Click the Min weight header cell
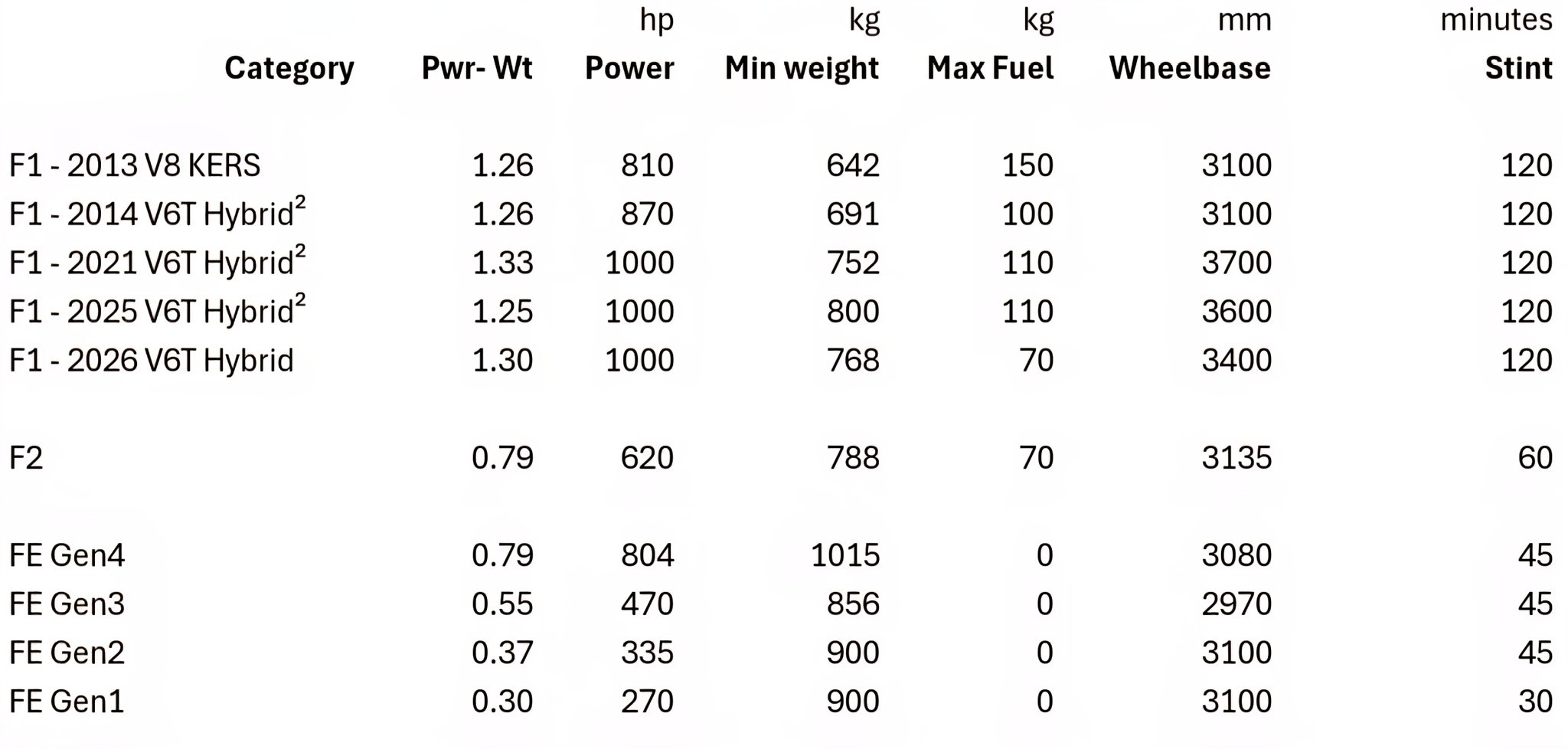Viewport: 1568px width, 749px height. click(802, 69)
